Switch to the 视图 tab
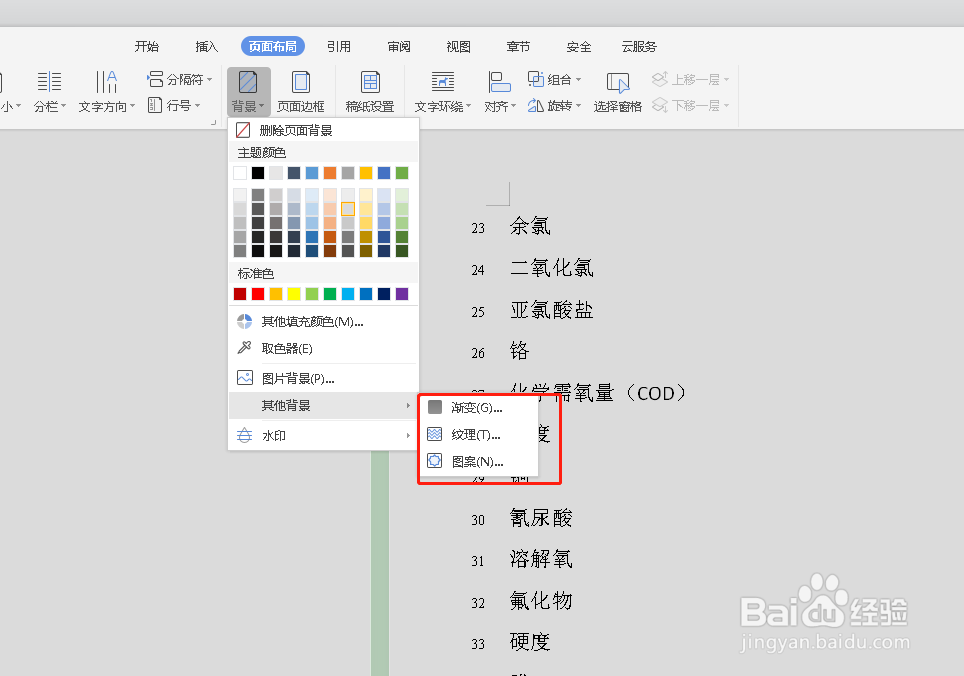Image resolution: width=964 pixels, height=676 pixels. (x=459, y=47)
